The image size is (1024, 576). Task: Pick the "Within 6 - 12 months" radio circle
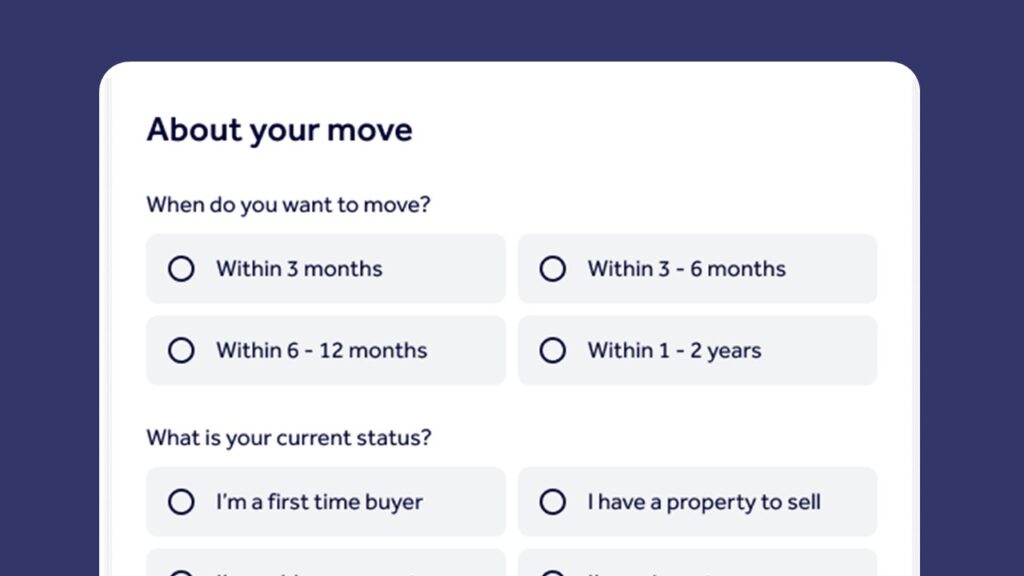click(181, 351)
